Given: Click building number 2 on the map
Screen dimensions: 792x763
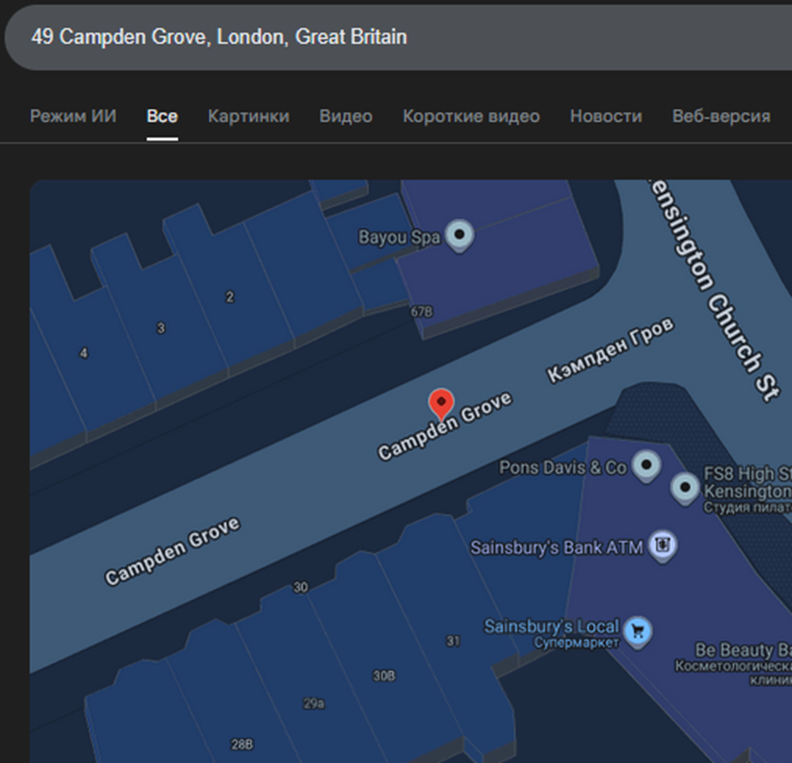Looking at the screenshot, I should (230, 296).
